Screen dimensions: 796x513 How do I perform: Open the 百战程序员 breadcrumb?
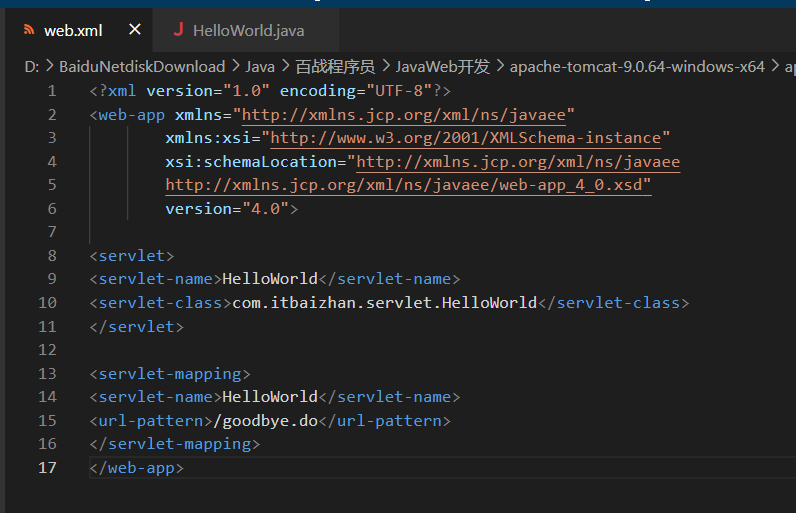coord(335,66)
